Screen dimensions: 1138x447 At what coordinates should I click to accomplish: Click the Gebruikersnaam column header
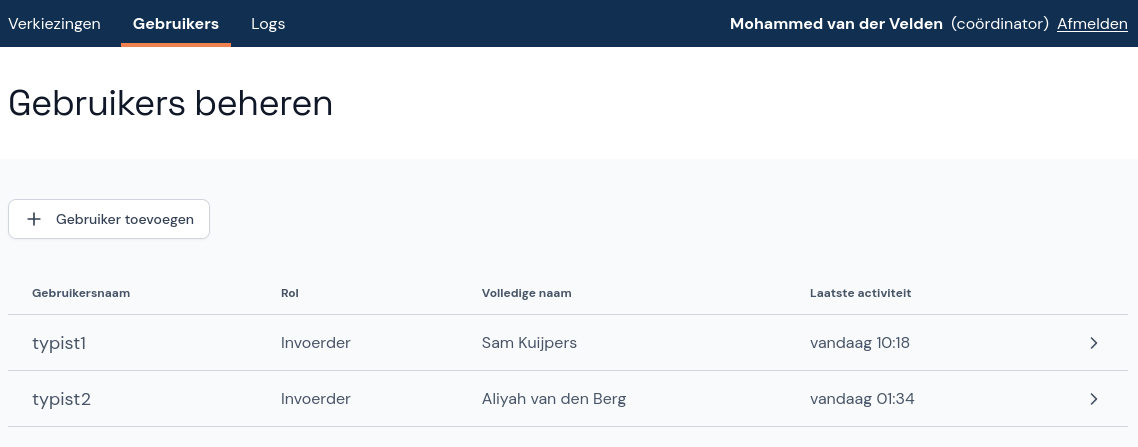(81, 293)
